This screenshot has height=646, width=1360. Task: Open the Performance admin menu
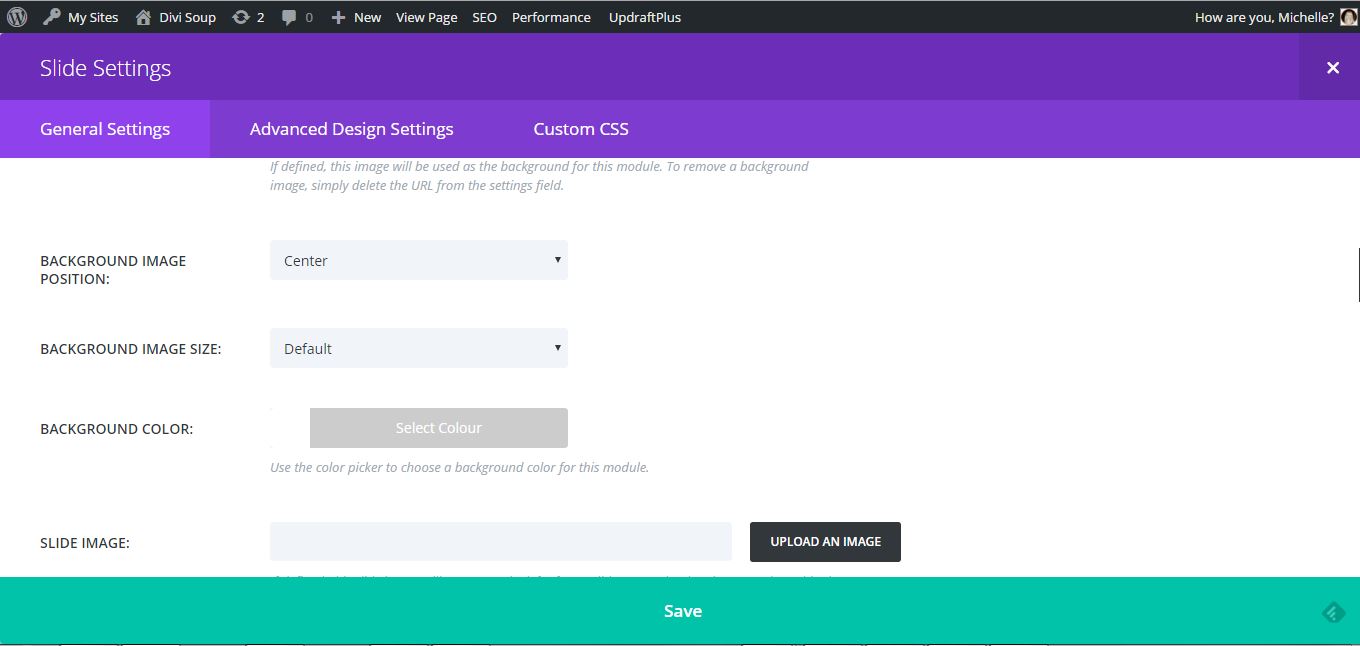coord(551,17)
